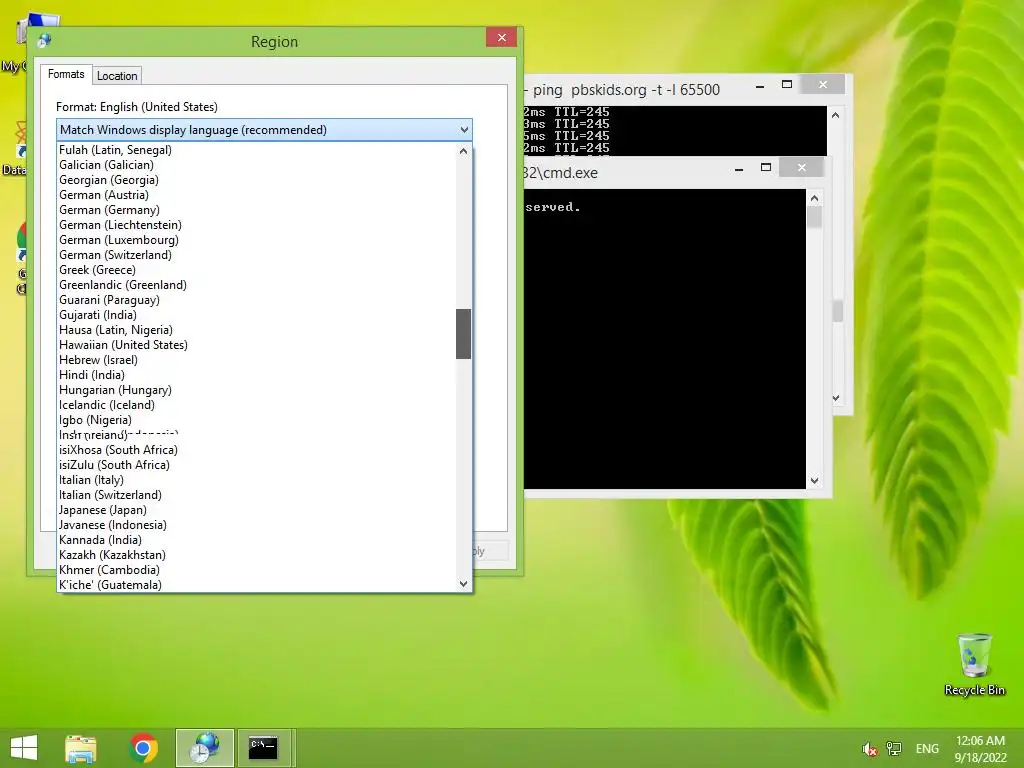Maximize the ping pbskids.org window
The height and width of the screenshot is (768, 1024).
pos(787,85)
